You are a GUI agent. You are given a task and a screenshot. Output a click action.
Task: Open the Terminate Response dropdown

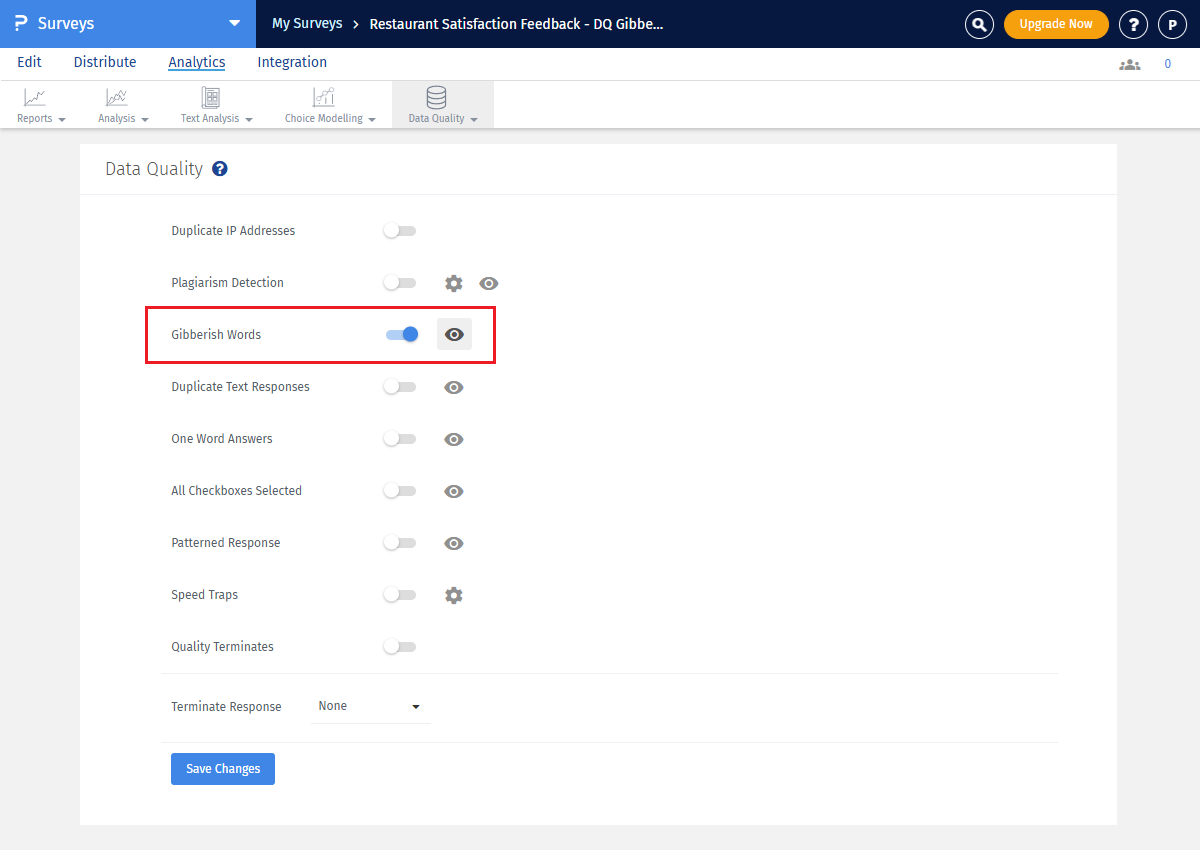[370, 706]
